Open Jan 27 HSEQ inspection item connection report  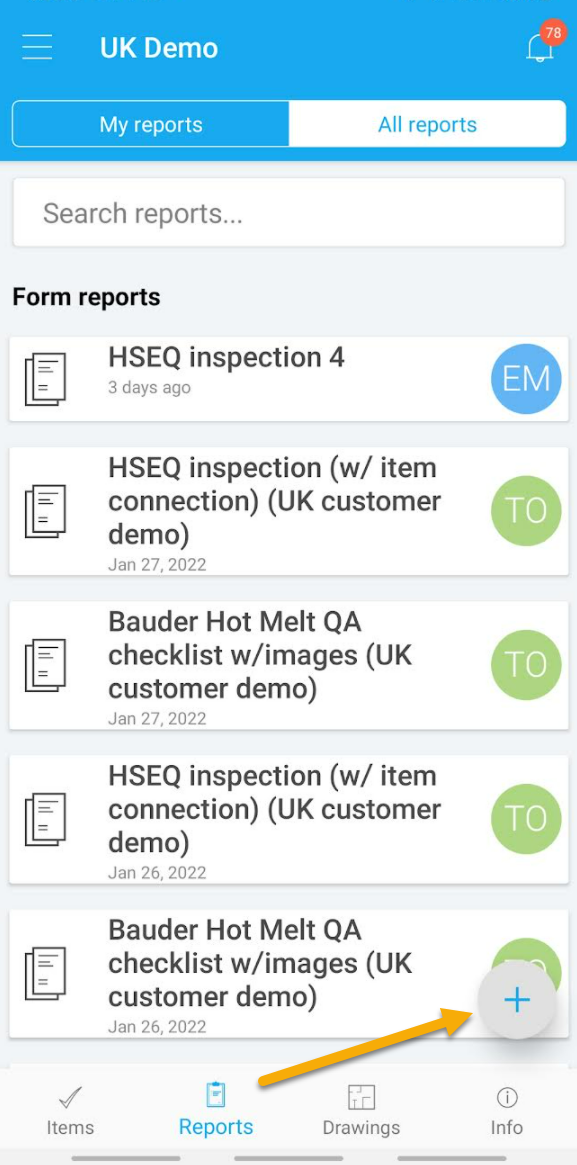tap(289, 510)
